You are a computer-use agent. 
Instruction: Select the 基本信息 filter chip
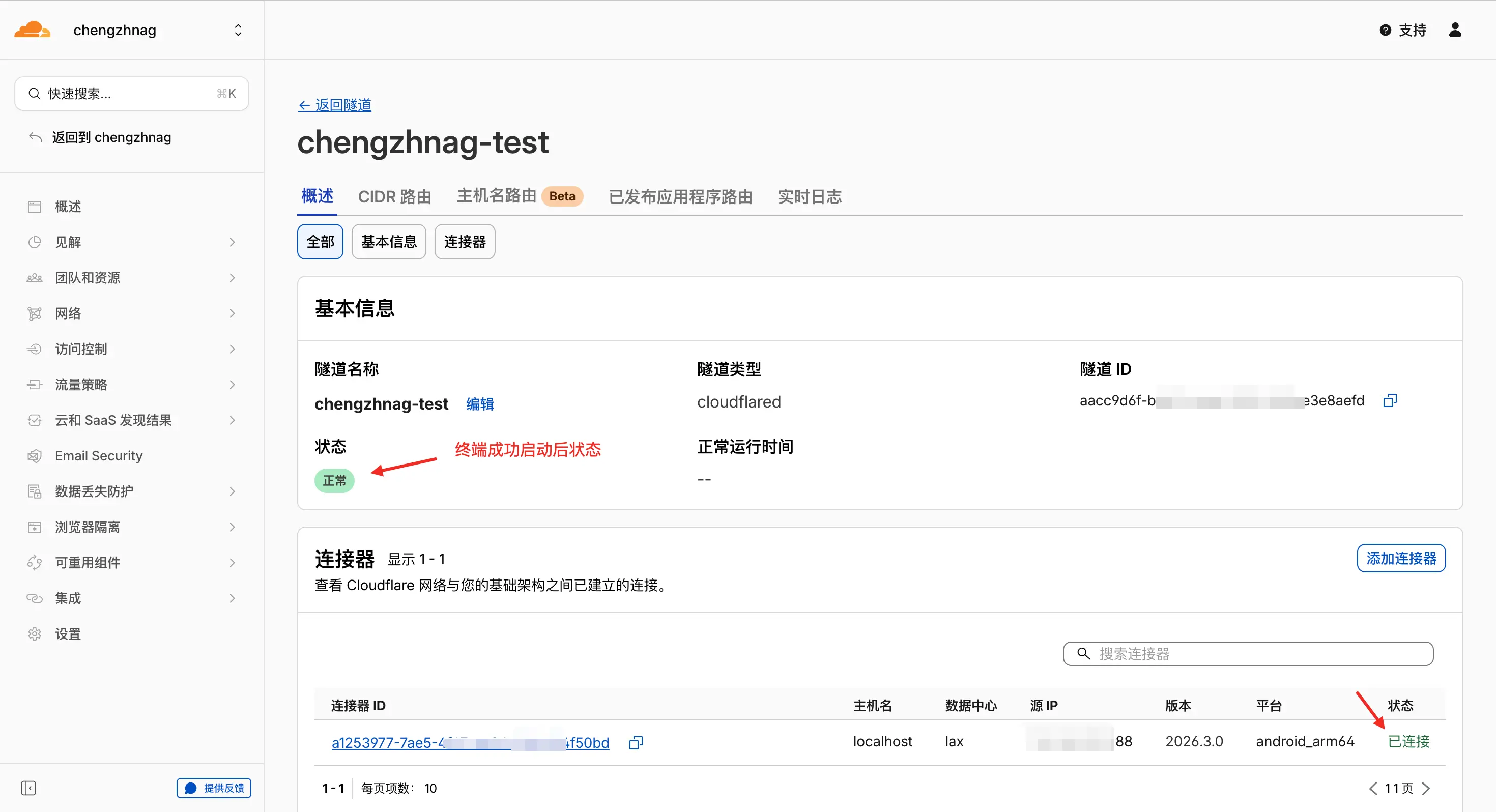coord(389,242)
